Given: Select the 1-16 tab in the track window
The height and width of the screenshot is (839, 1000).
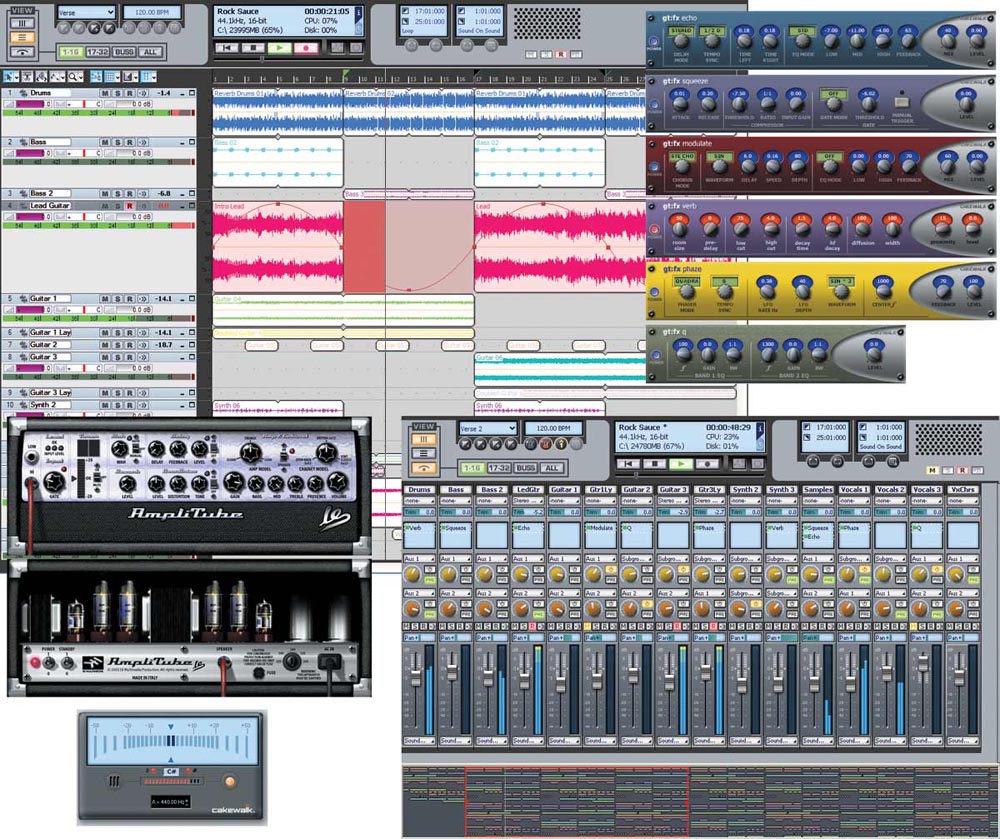Looking at the screenshot, I should coord(70,52).
